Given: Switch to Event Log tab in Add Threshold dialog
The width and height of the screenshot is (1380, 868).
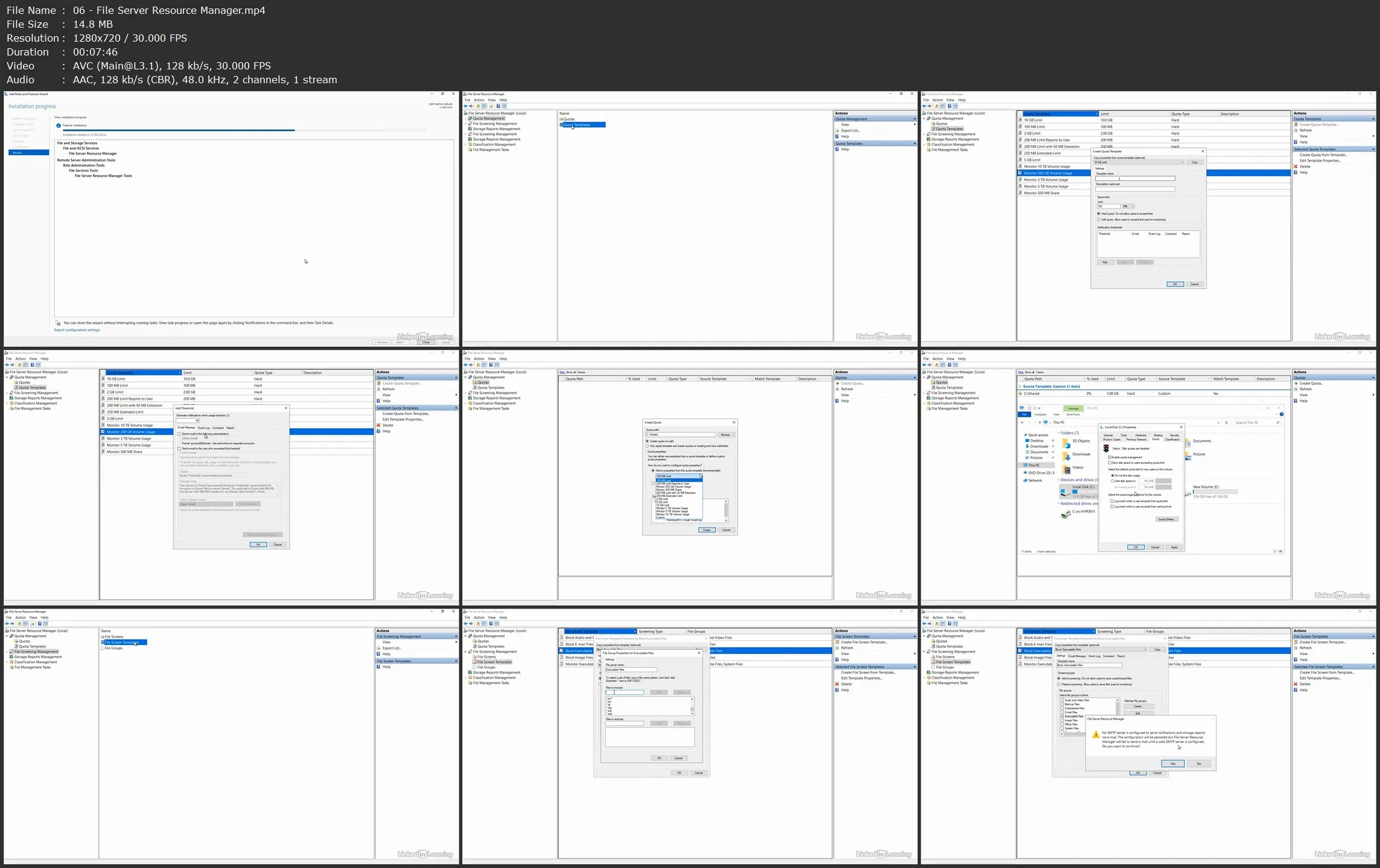Looking at the screenshot, I should [x=204, y=428].
